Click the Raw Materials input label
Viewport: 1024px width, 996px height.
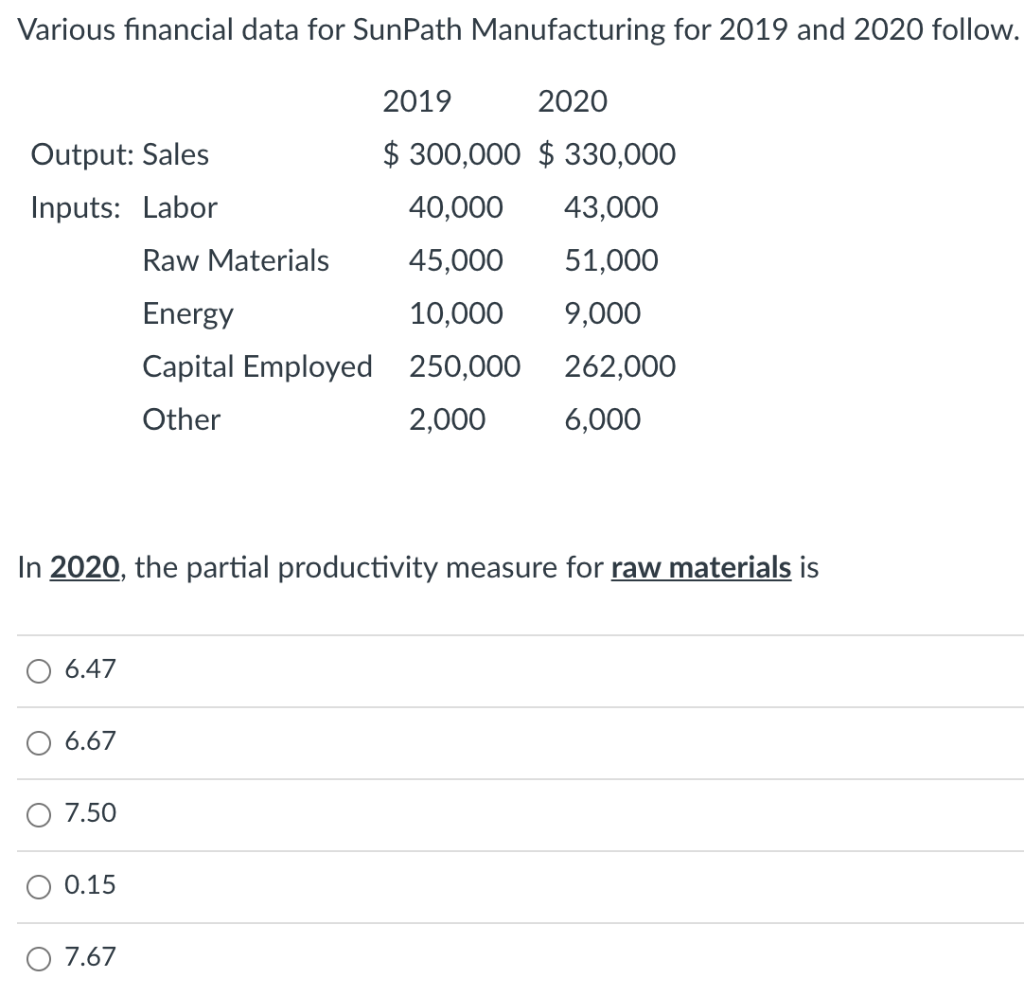point(236,260)
